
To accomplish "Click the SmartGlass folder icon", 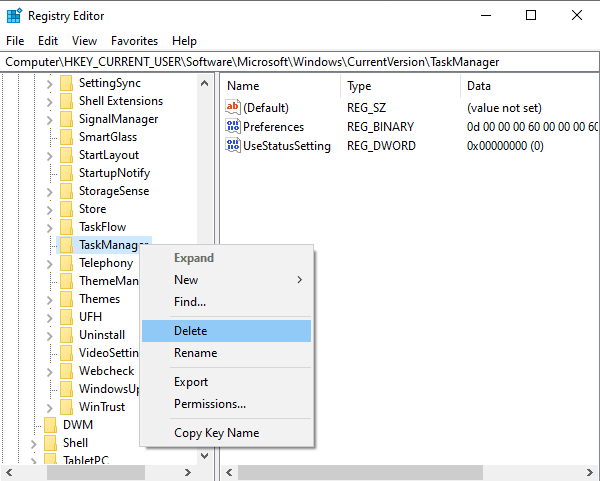I will (66, 137).
